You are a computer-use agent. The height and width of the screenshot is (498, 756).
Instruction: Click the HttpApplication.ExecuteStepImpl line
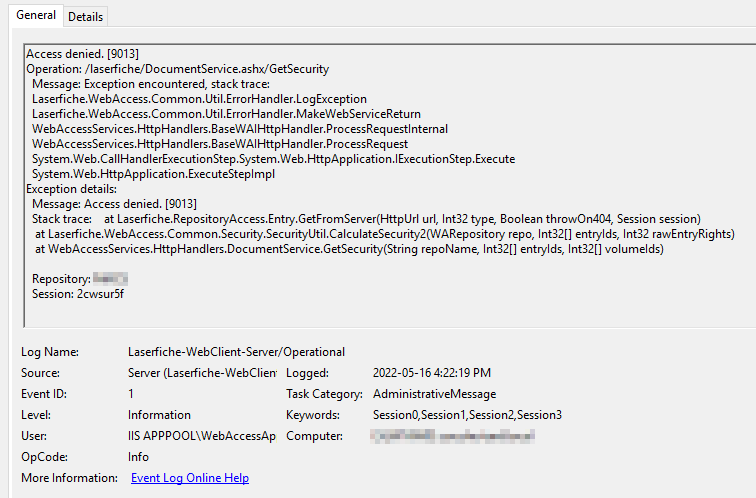(x=153, y=174)
